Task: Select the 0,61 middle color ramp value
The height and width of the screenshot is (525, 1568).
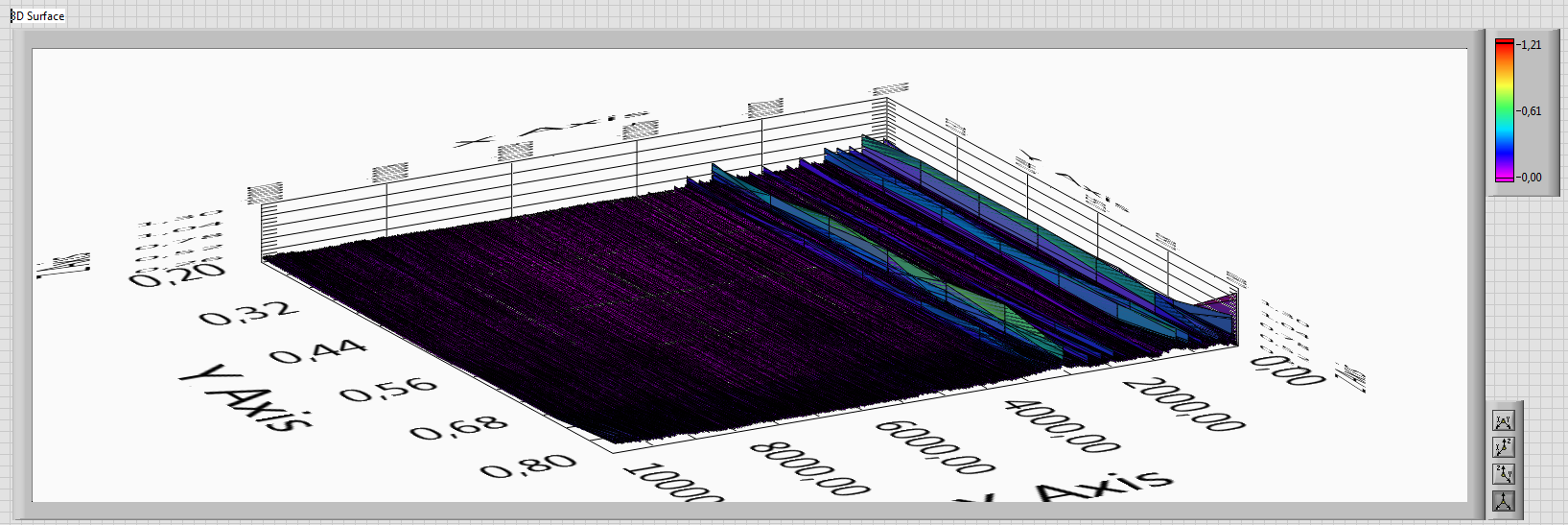Action: [1531, 111]
